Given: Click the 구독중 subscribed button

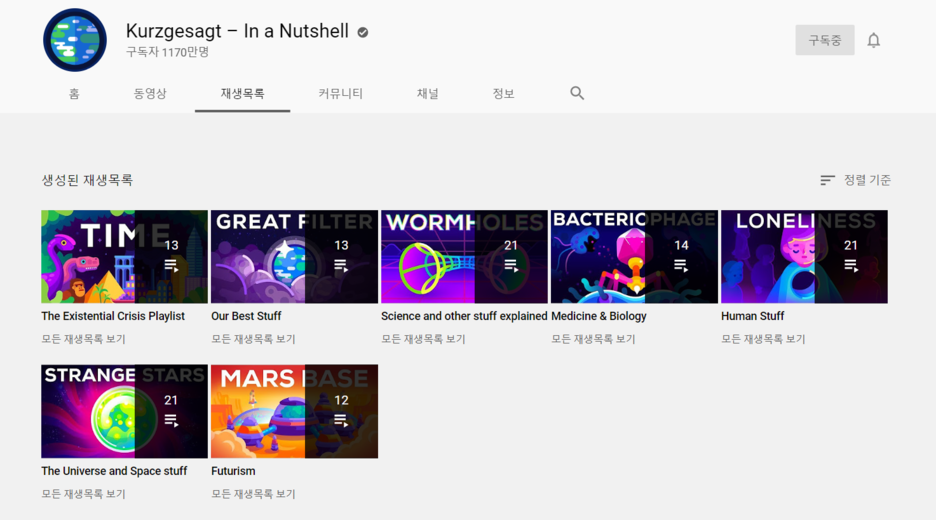Looking at the screenshot, I should pyautogui.click(x=824, y=40).
